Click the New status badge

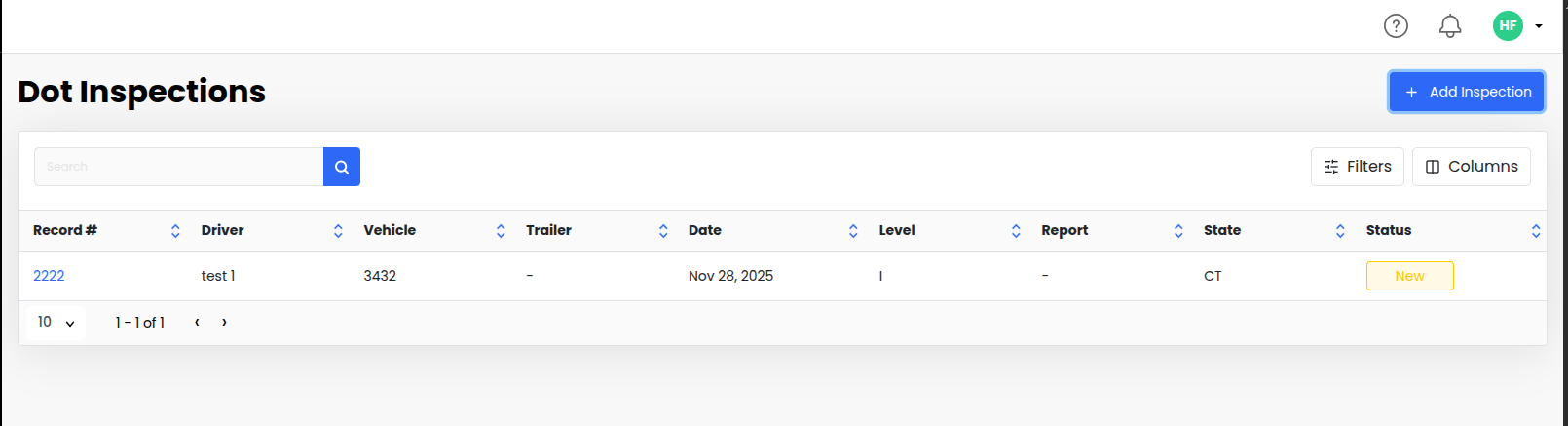[x=1409, y=276]
